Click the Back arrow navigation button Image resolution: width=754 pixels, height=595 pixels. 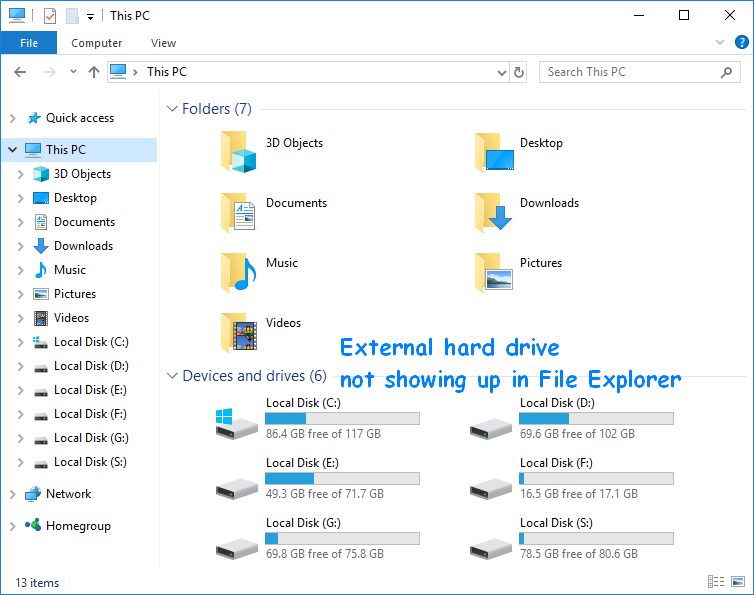click(20, 72)
